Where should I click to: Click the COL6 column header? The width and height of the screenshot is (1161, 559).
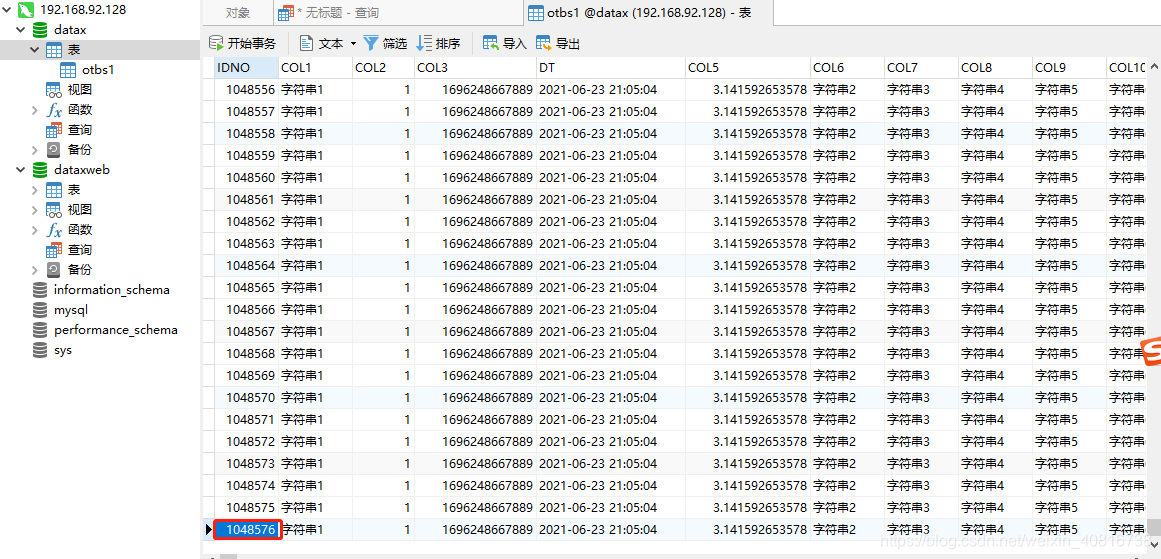[x=848, y=67]
